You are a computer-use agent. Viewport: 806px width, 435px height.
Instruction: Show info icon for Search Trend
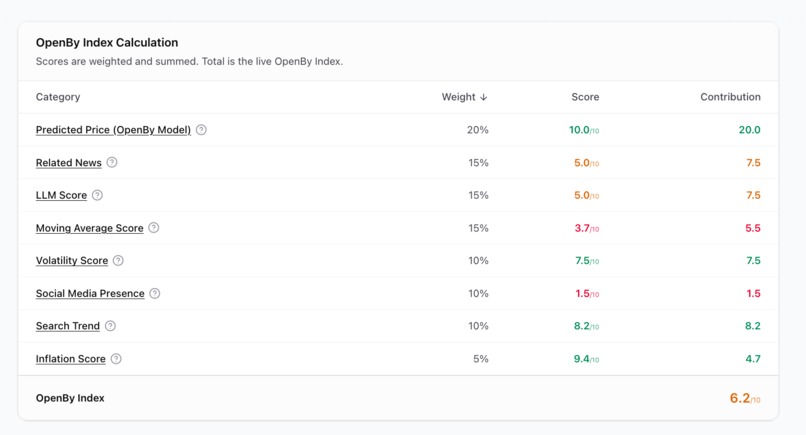[111, 326]
